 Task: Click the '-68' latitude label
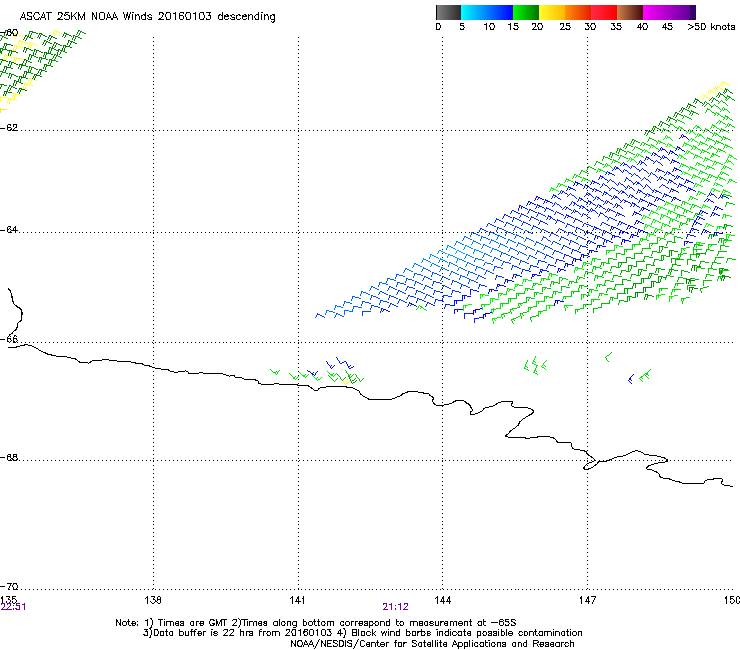point(9,458)
